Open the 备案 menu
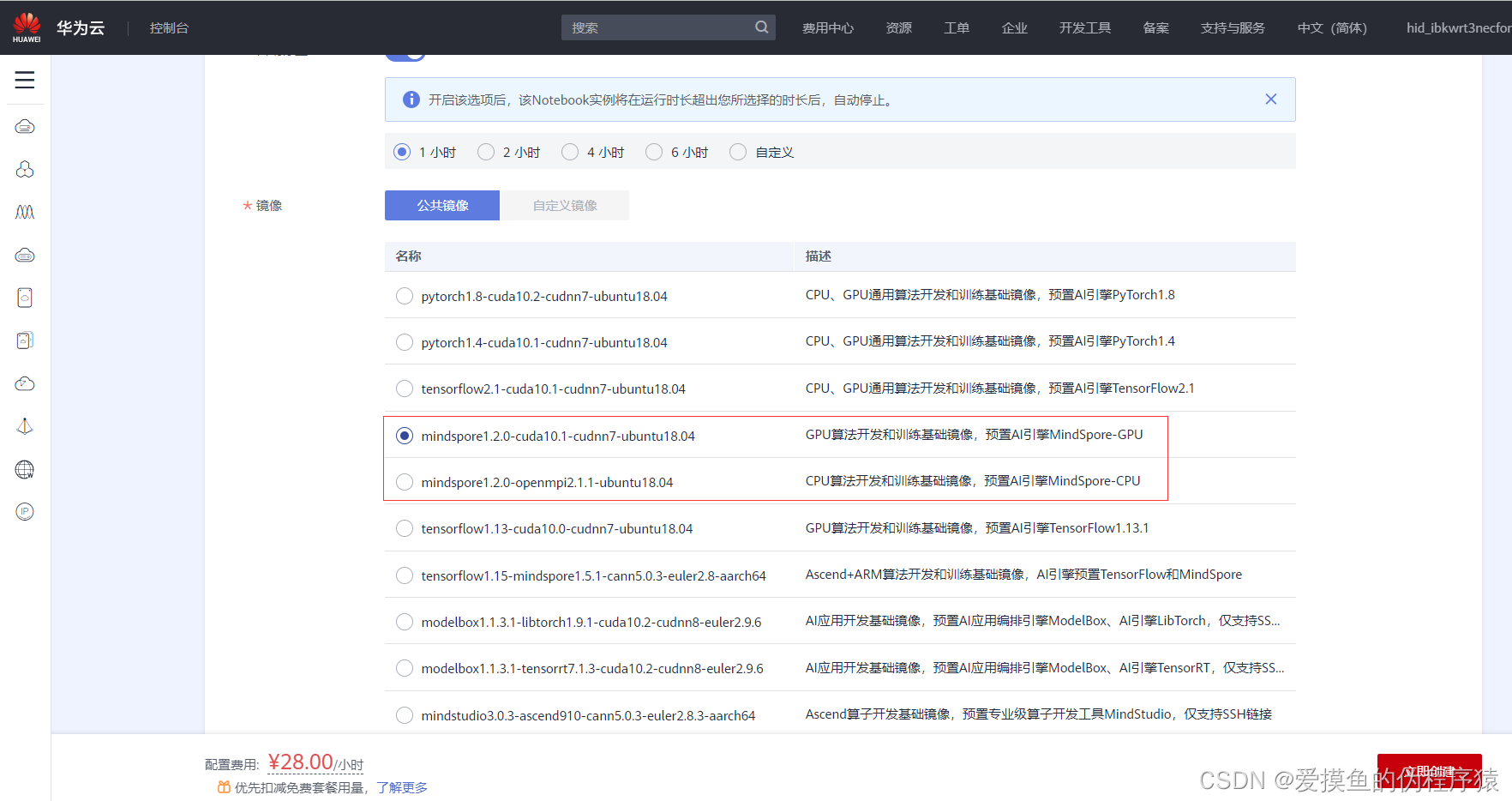1512x801 pixels. click(1156, 27)
